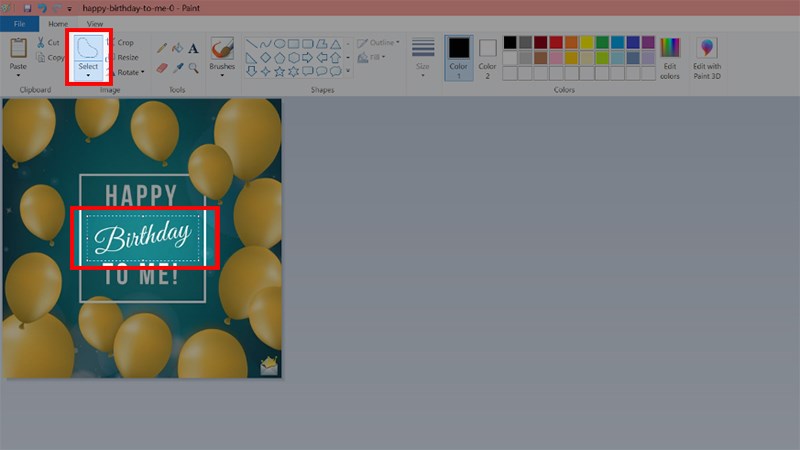Click the Happy Birthday image canvas
The height and width of the screenshot is (450, 800).
142,238
